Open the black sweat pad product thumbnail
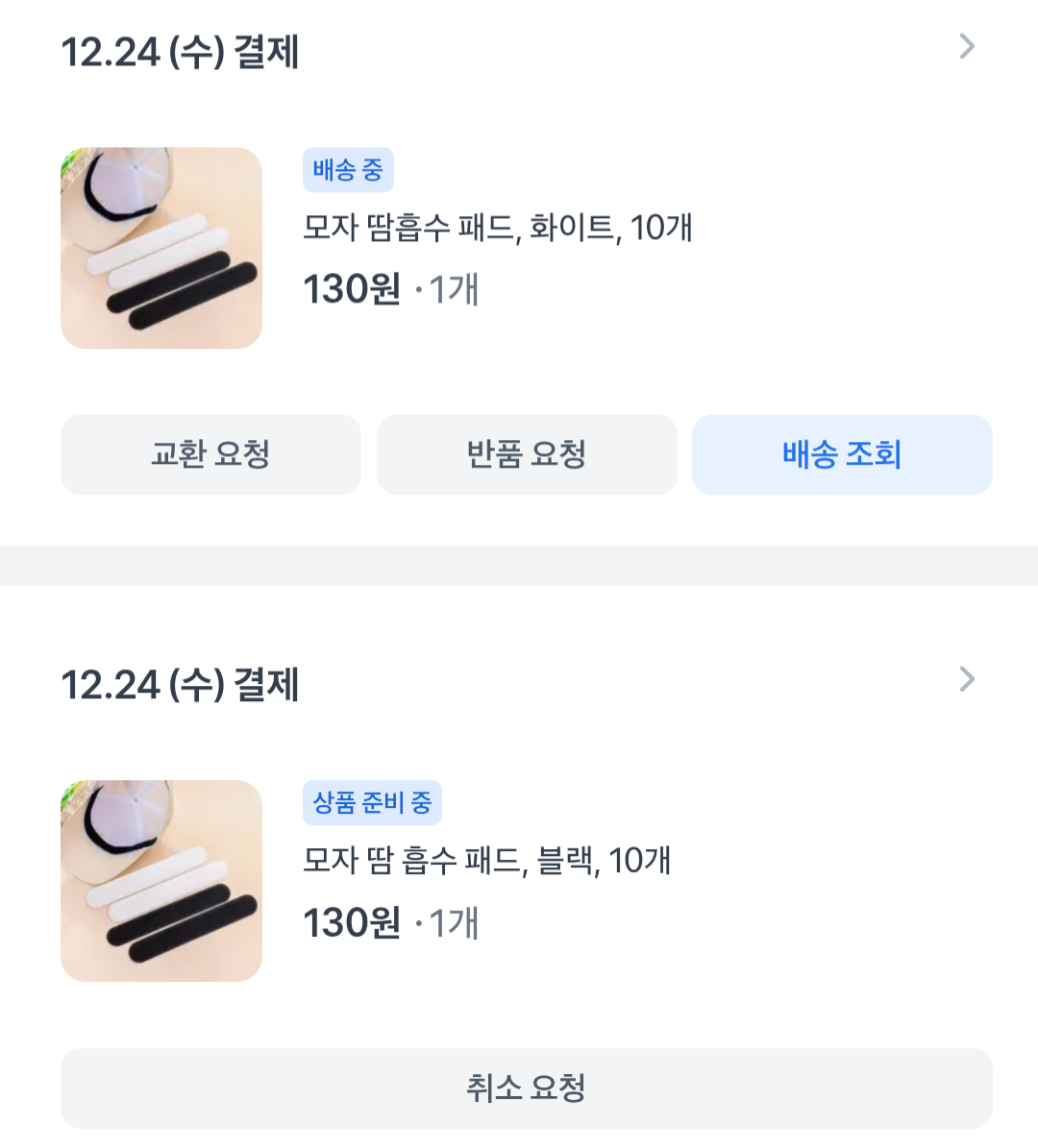 coord(161,881)
